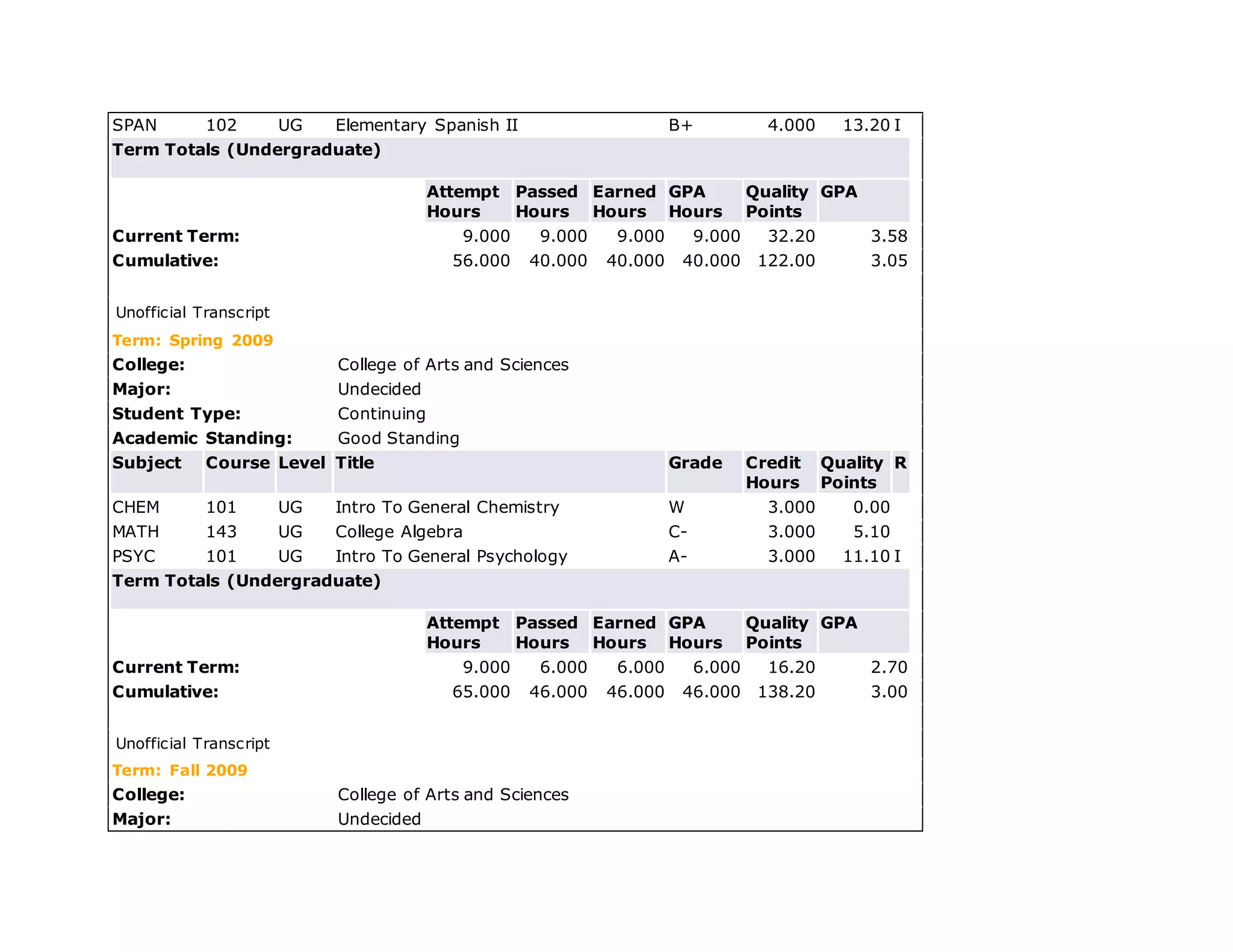Select the SPAN subject cell
Image resolution: width=1233 pixels, height=952 pixels.
point(135,125)
